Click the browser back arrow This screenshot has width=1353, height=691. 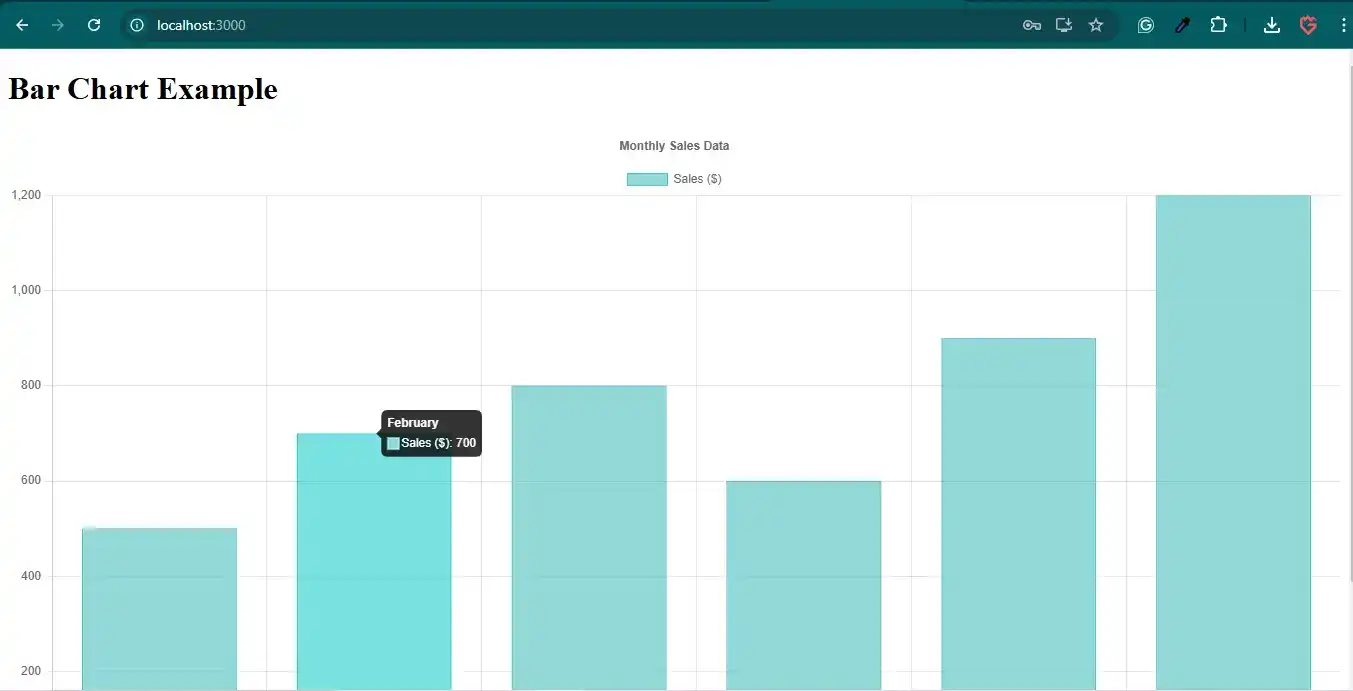22,25
